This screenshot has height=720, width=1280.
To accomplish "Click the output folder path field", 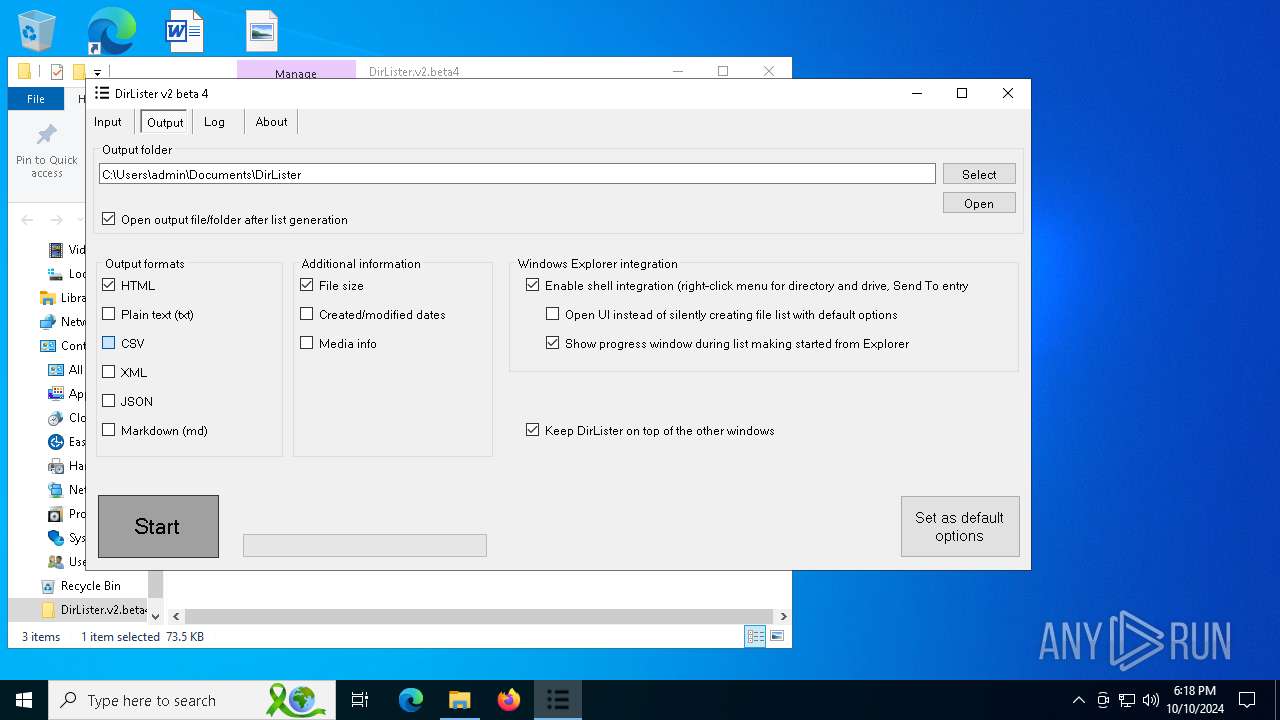I will (x=517, y=174).
